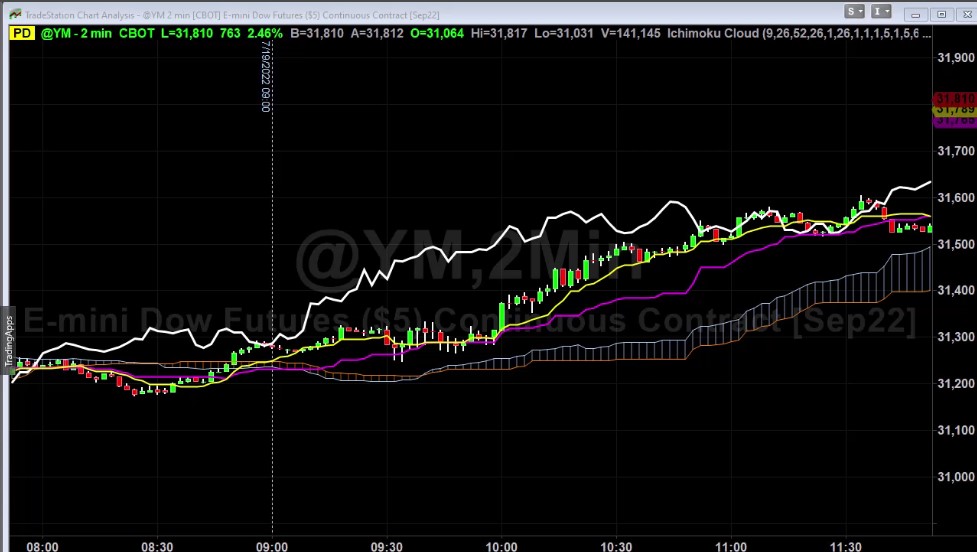The width and height of the screenshot is (977, 552).
Task: Click the 11:30 time axis label
Action: click(846, 546)
